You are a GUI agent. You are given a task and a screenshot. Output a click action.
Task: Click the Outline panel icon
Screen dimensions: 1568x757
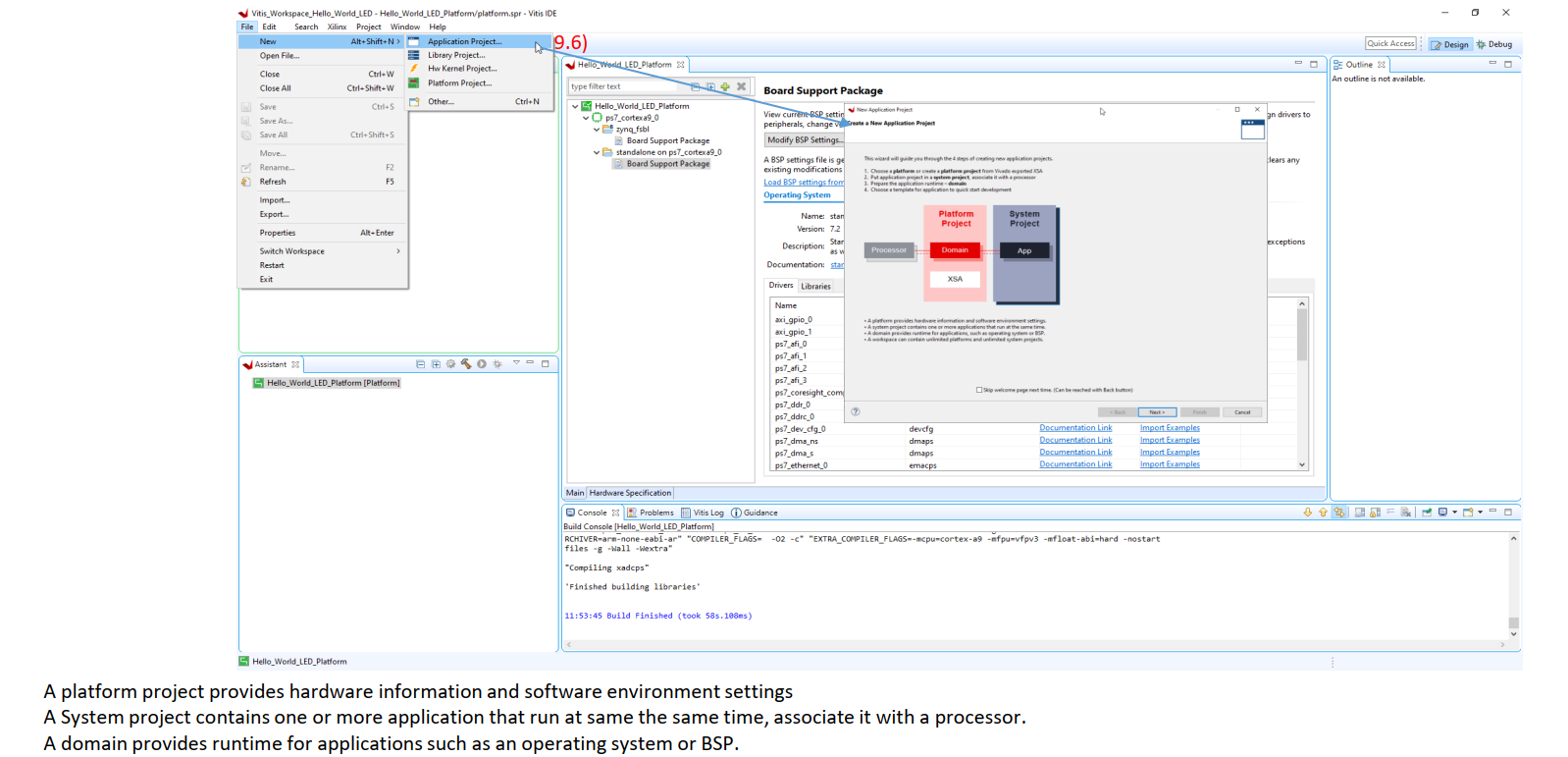[1337, 65]
